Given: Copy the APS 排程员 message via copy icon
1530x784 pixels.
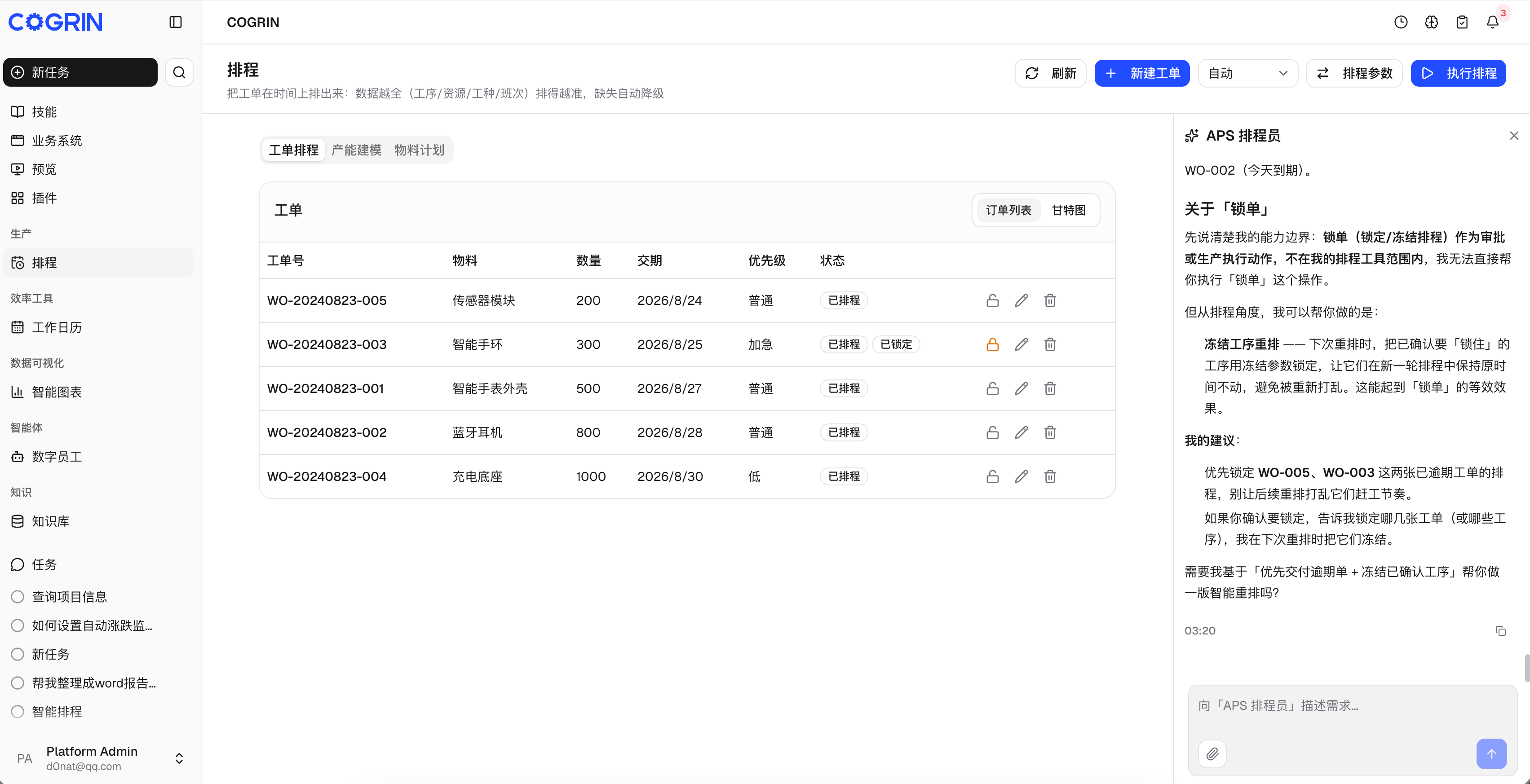Looking at the screenshot, I should (x=1500, y=630).
